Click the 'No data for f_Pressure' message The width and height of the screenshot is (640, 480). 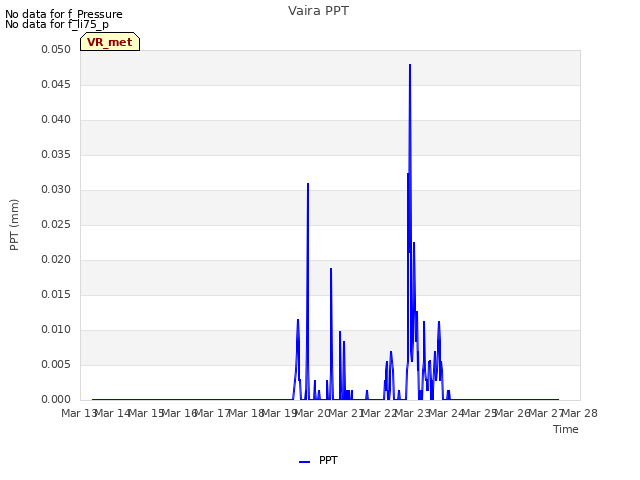coord(64,14)
